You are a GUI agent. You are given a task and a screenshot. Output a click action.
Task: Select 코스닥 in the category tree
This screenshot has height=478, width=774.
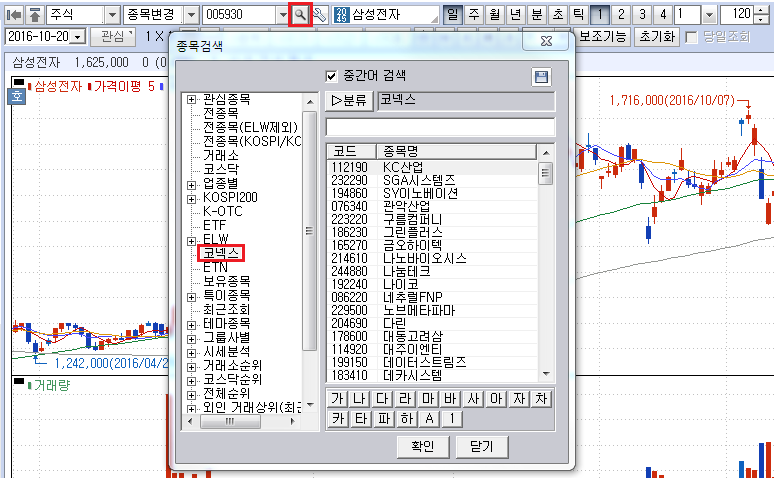[x=220, y=170]
